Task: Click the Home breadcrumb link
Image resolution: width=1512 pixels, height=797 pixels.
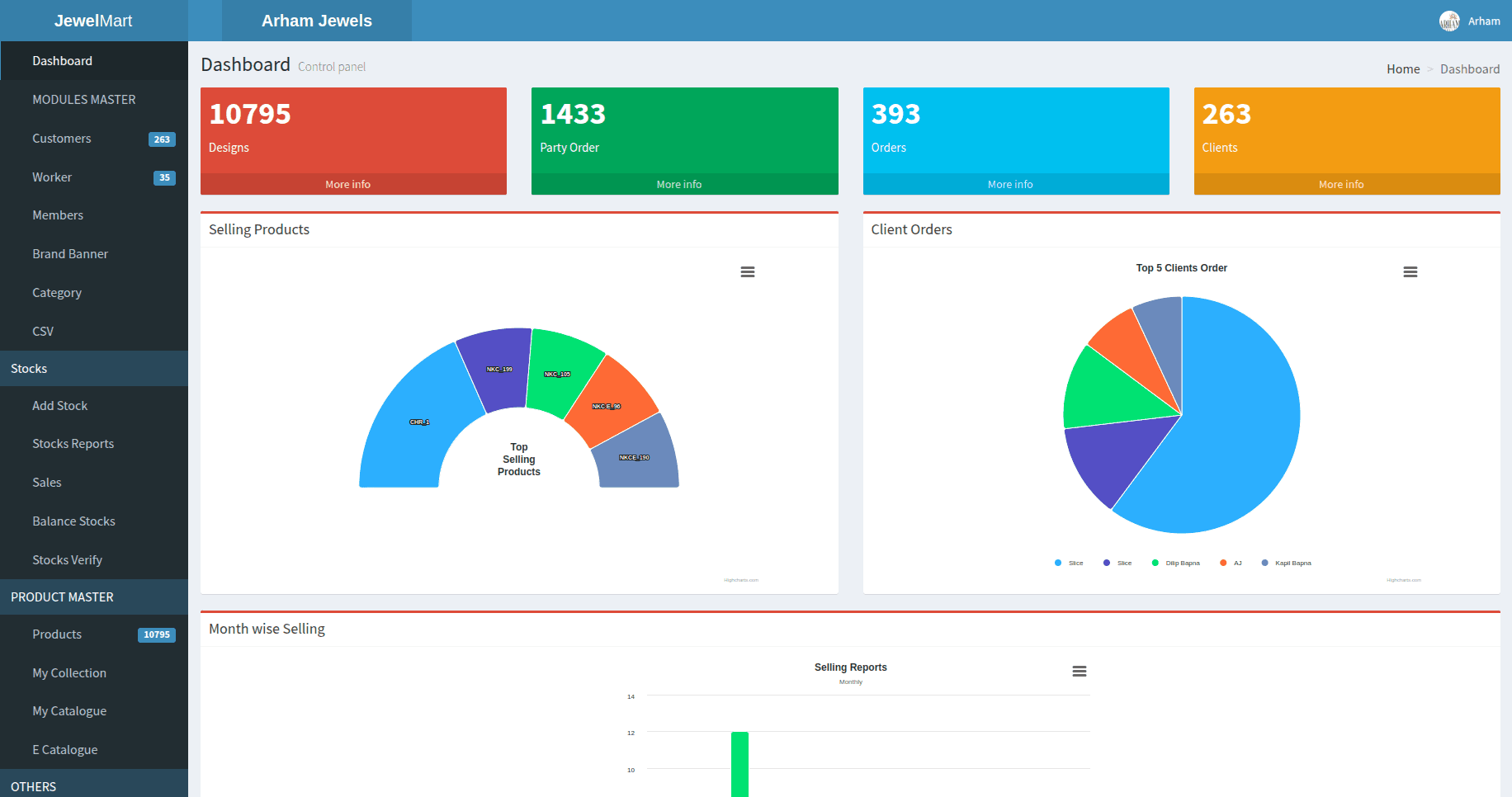Action: pos(1403,69)
